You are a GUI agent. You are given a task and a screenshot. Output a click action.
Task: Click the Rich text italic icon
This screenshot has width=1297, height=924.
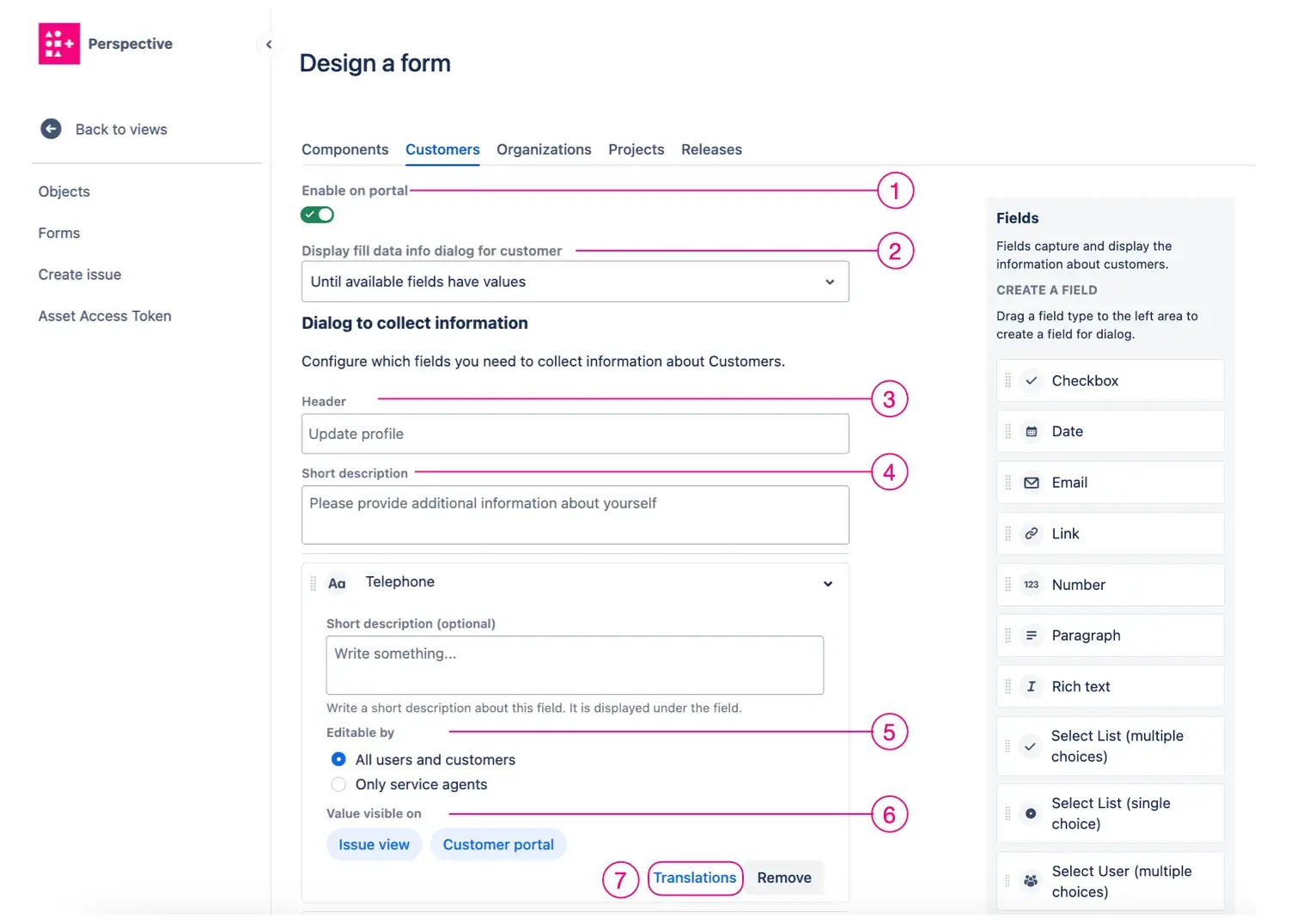(x=1031, y=686)
